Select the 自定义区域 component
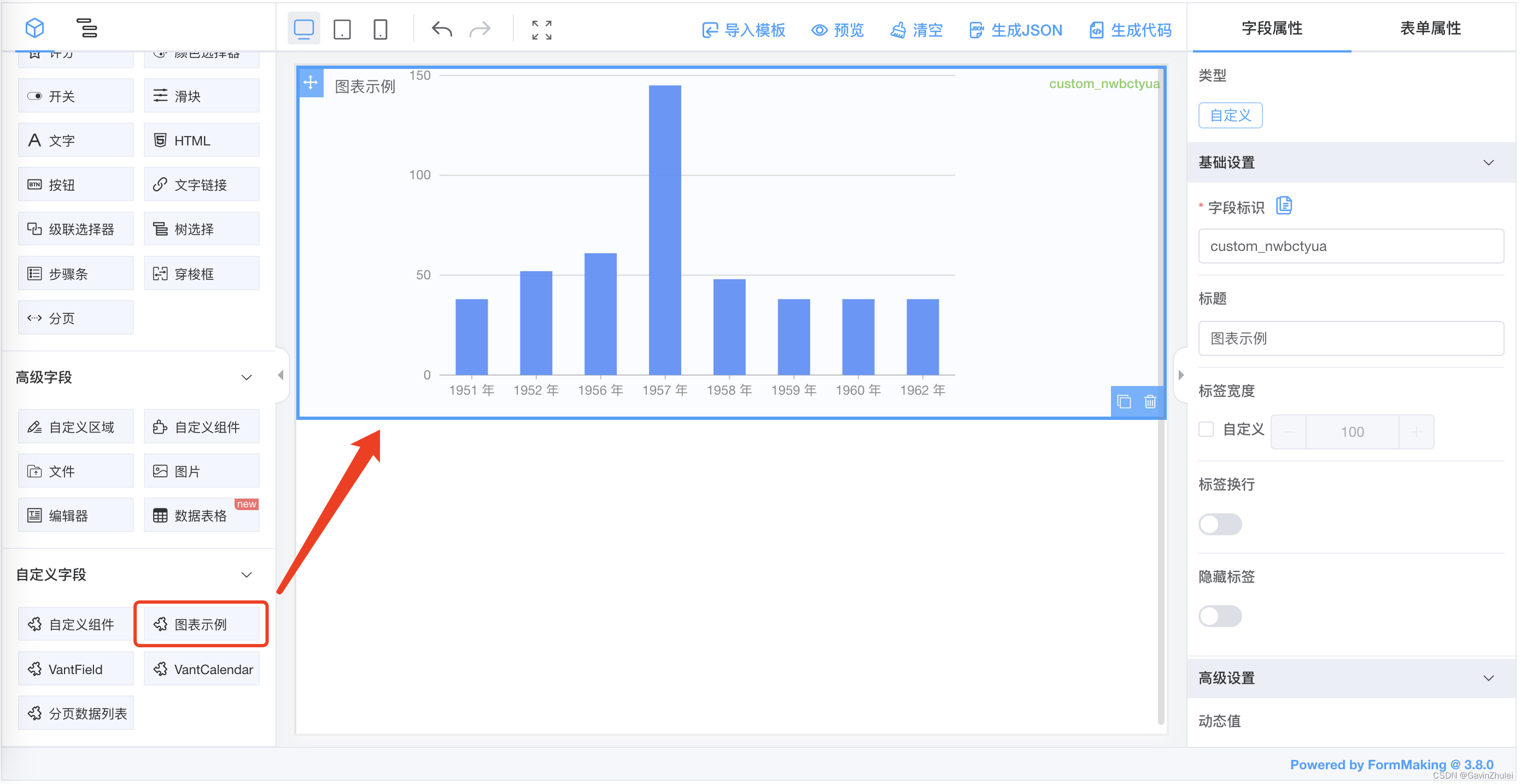1521x784 pixels. 75,427
